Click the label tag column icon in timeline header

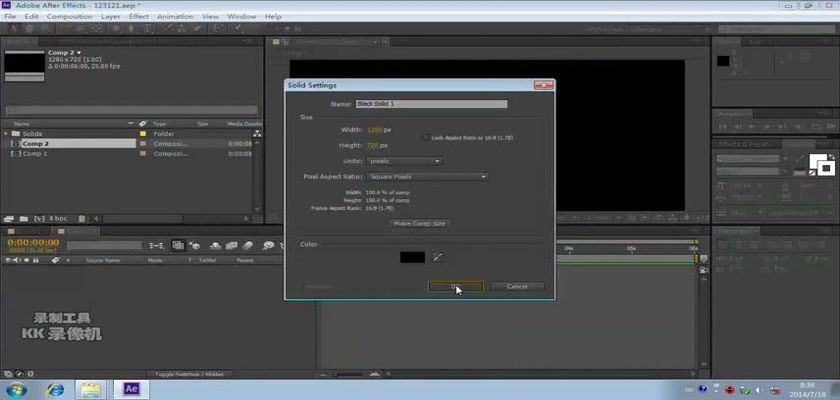pyautogui.click(x=55, y=260)
